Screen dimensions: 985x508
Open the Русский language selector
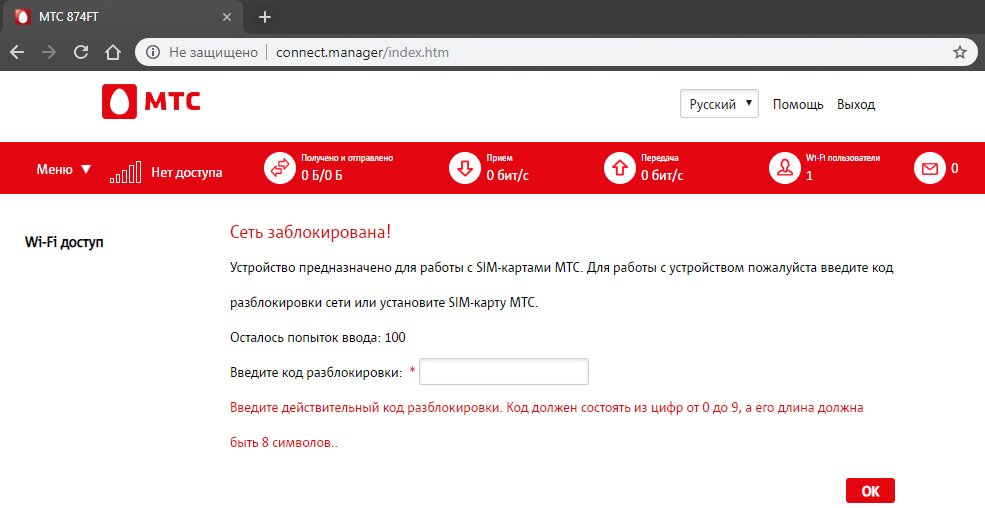point(719,104)
